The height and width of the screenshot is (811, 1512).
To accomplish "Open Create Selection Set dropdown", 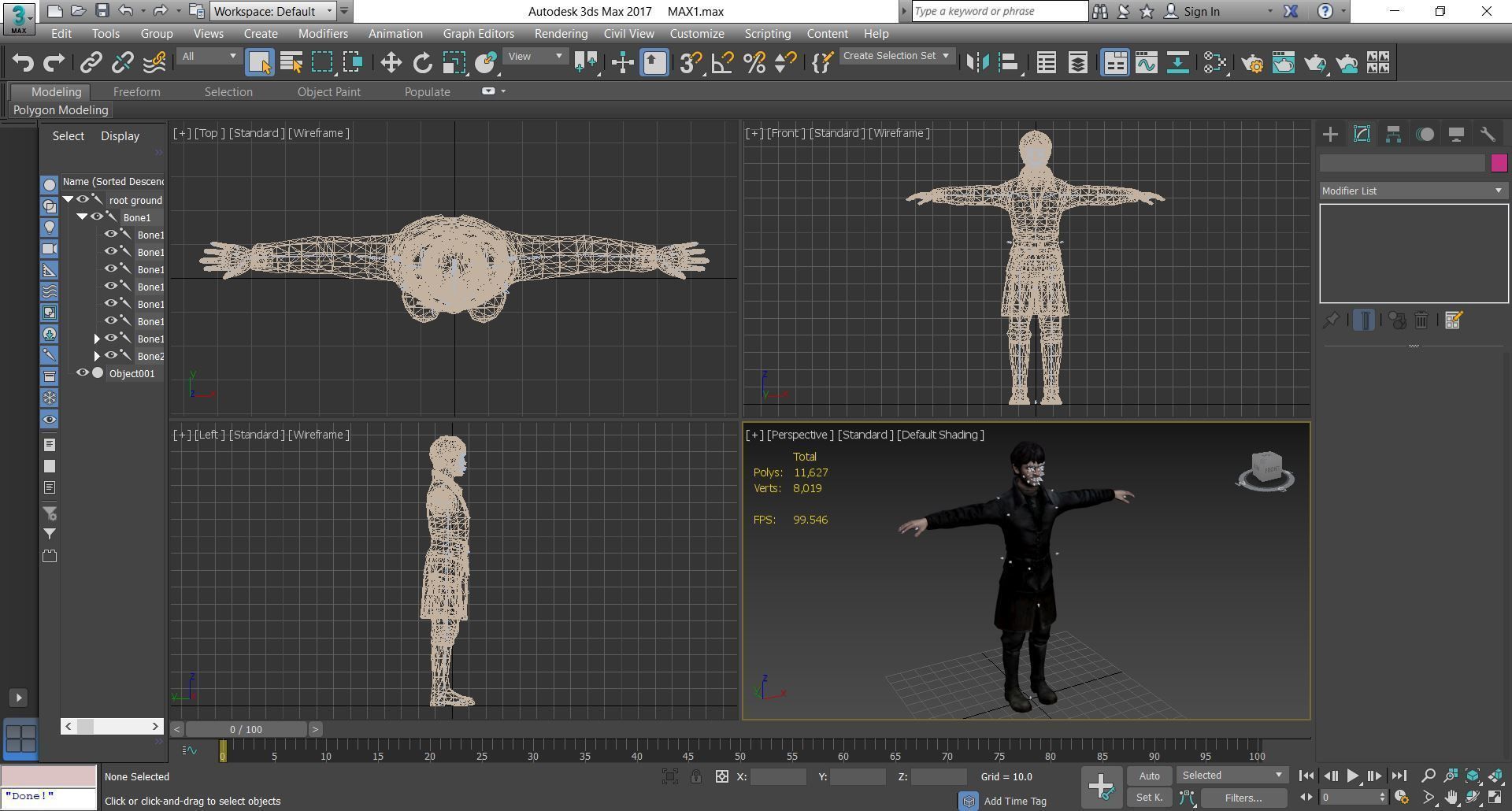I will [896, 56].
